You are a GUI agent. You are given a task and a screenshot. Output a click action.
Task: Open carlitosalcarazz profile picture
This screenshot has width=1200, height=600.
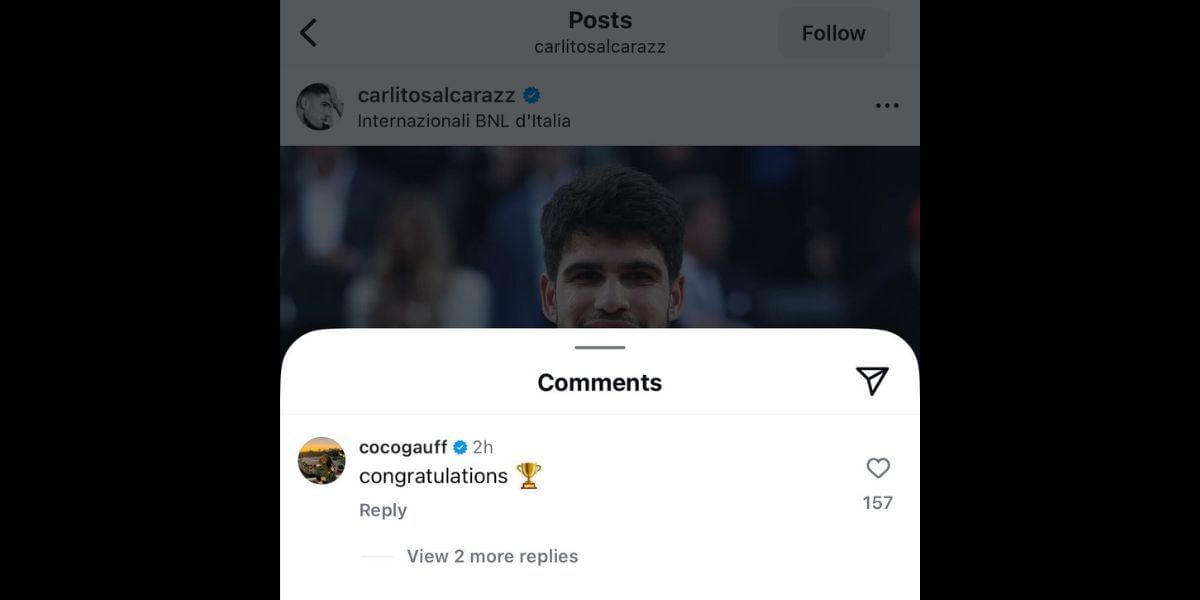tap(320, 107)
